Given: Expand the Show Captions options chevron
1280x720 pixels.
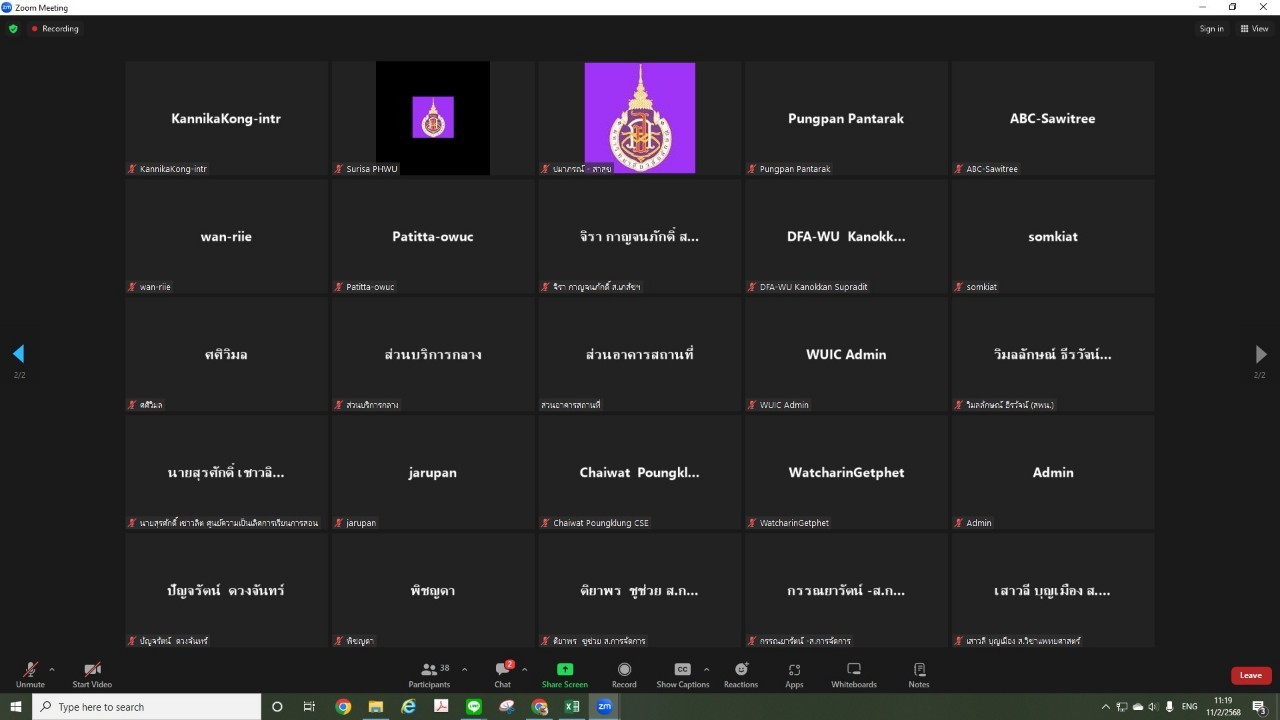Looking at the screenshot, I should (x=706, y=669).
